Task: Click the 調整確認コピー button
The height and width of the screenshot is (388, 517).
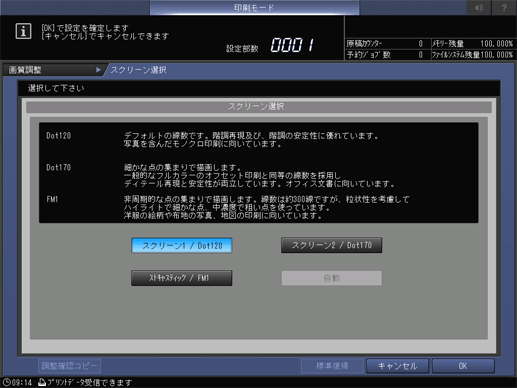Action: point(69,366)
